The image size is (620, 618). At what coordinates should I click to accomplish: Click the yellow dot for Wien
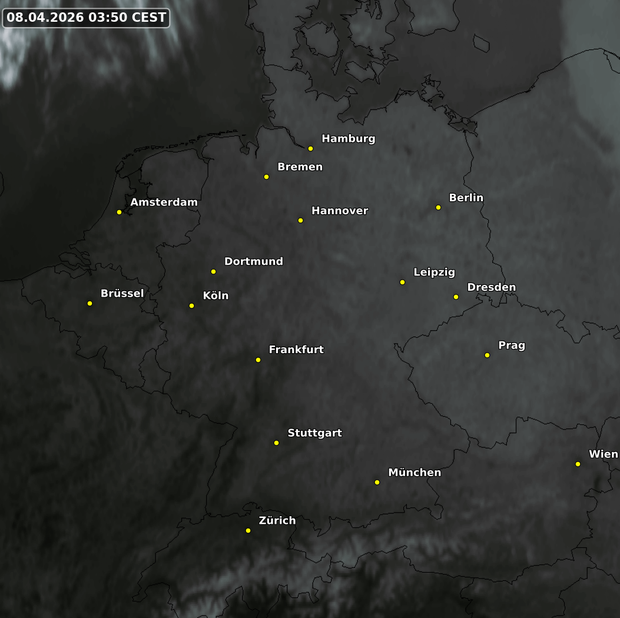578,464
